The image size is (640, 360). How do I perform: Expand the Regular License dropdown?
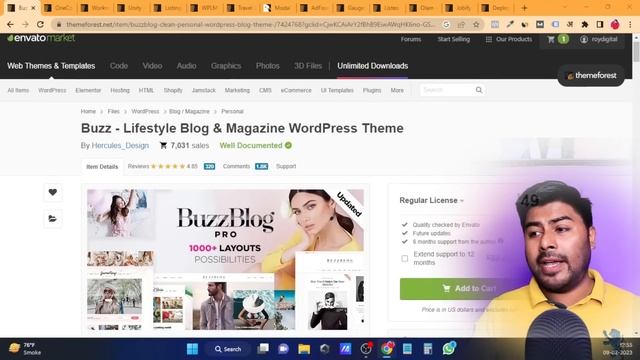tap(431, 200)
